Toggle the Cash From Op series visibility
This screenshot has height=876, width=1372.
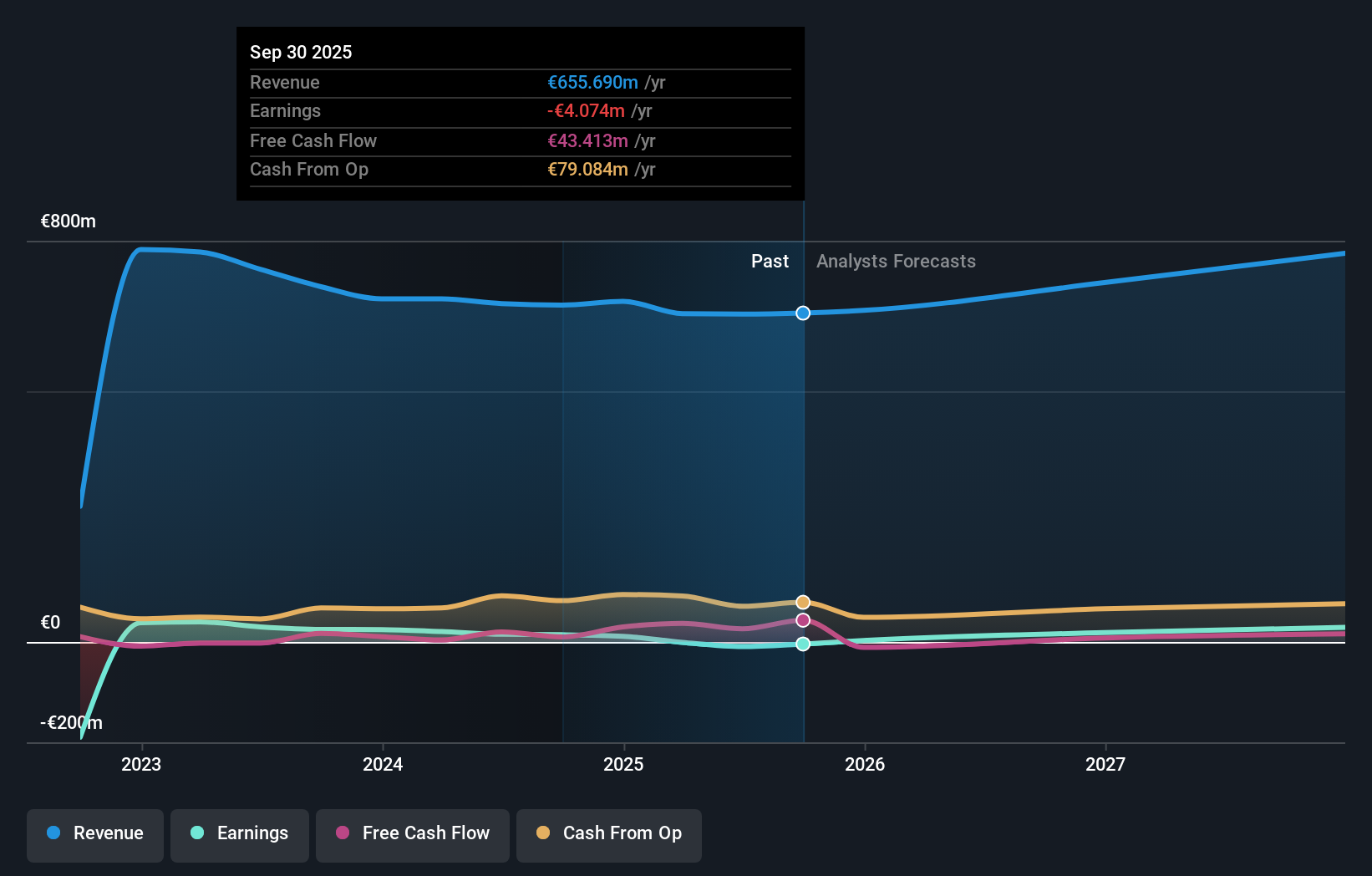click(x=608, y=833)
